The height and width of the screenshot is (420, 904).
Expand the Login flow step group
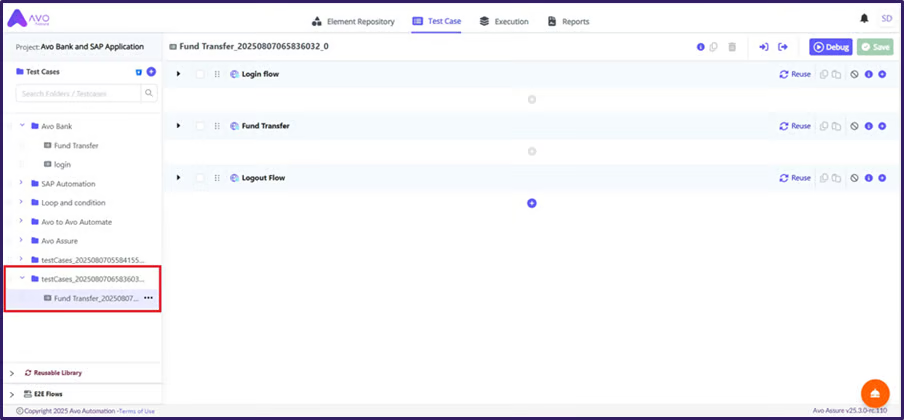[179, 74]
